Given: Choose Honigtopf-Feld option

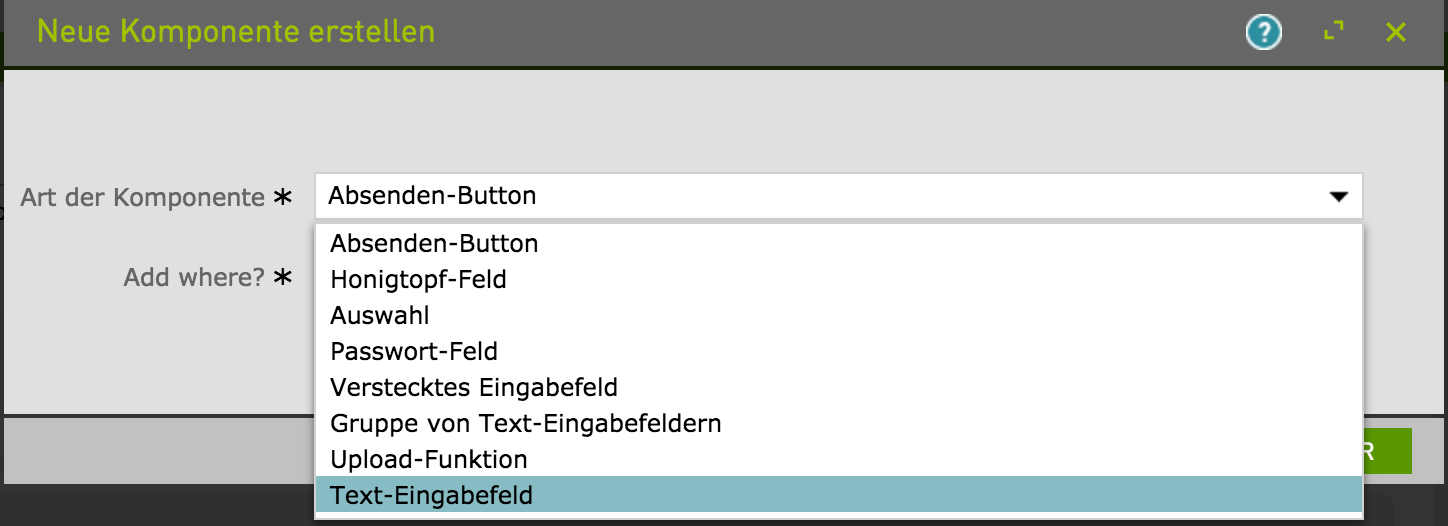Looking at the screenshot, I should coord(418,279).
